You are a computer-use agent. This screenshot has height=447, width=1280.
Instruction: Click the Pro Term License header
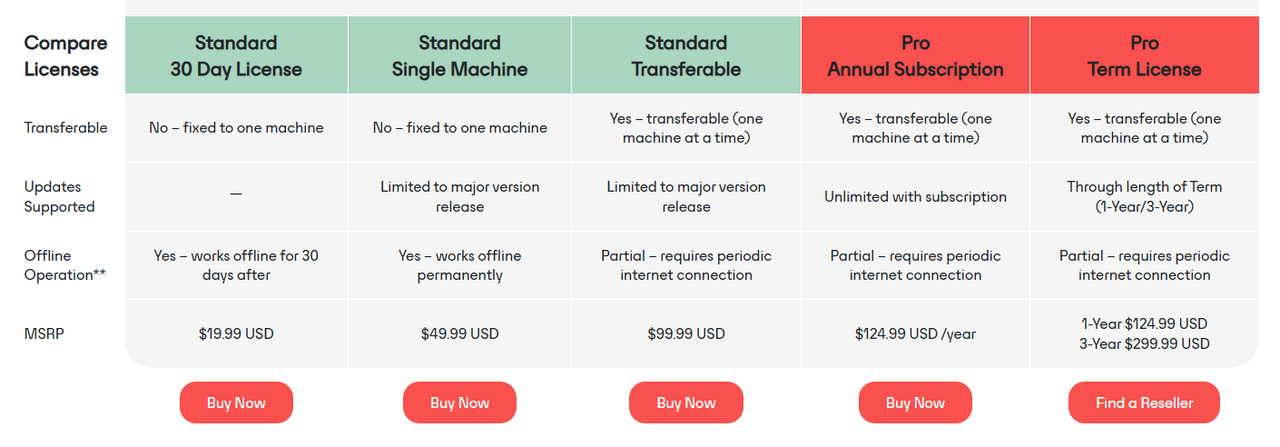1144,56
